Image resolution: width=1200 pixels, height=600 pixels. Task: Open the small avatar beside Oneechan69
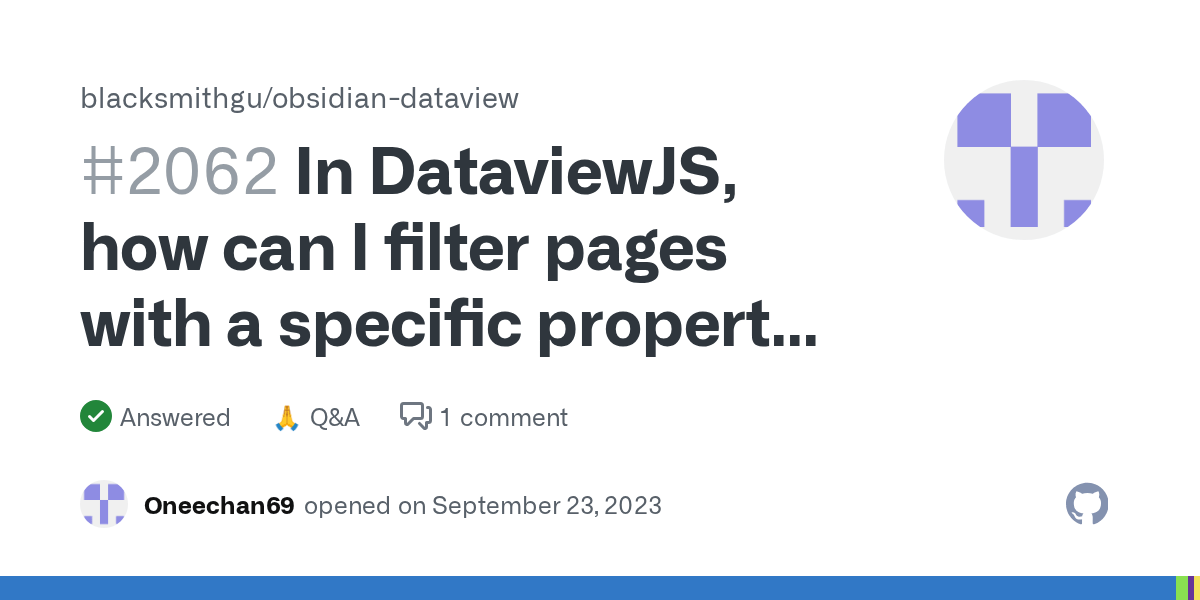104,505
